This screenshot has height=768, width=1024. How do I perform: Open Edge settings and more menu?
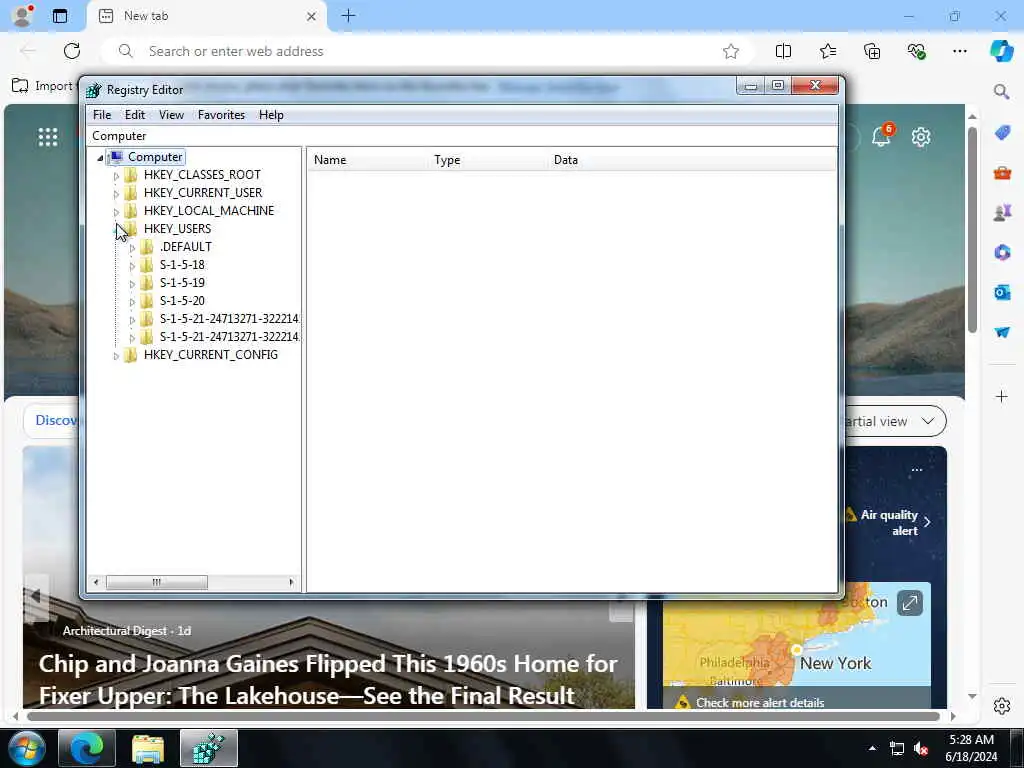point(959,51)
